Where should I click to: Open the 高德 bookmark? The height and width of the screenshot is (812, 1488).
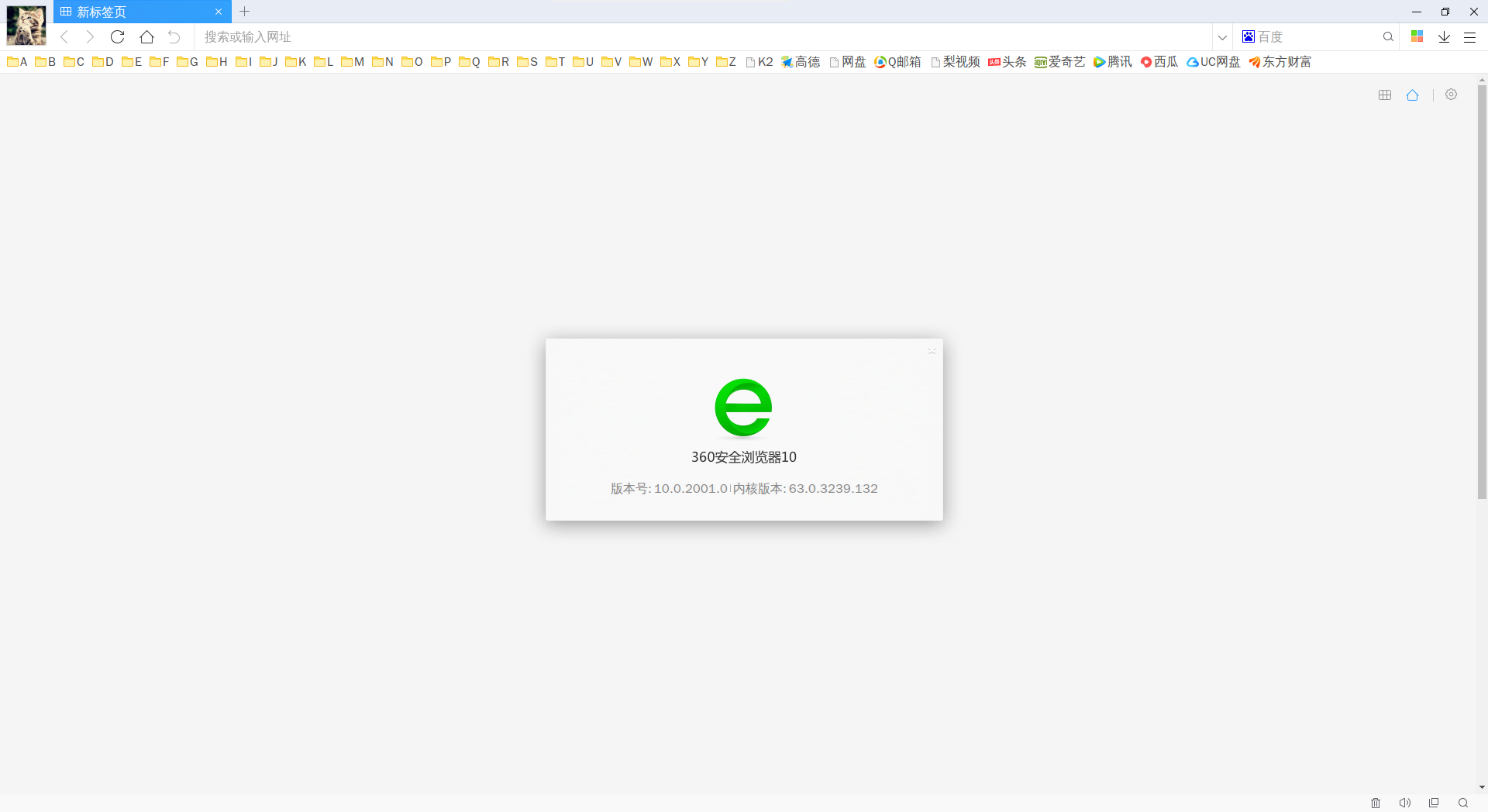pos(801,61)
